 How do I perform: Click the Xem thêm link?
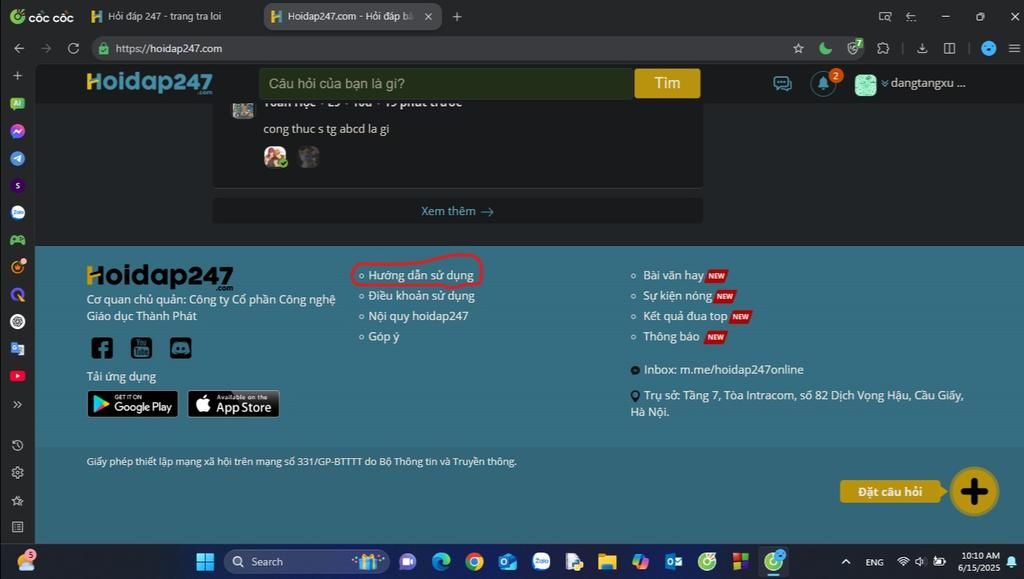tap(457, 211)
